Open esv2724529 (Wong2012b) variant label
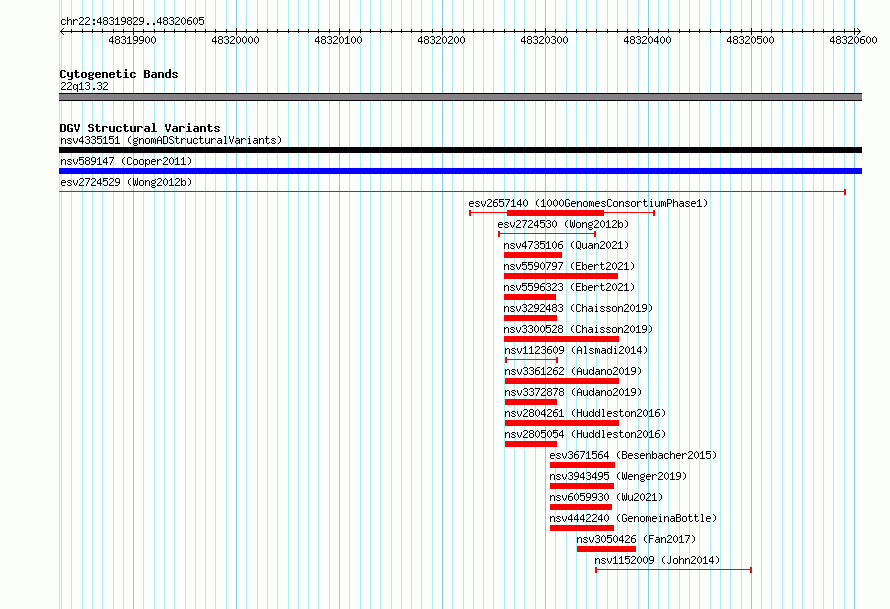Image resolution: width=890 pixels, height=609 pixels. (x=126, y=182)
